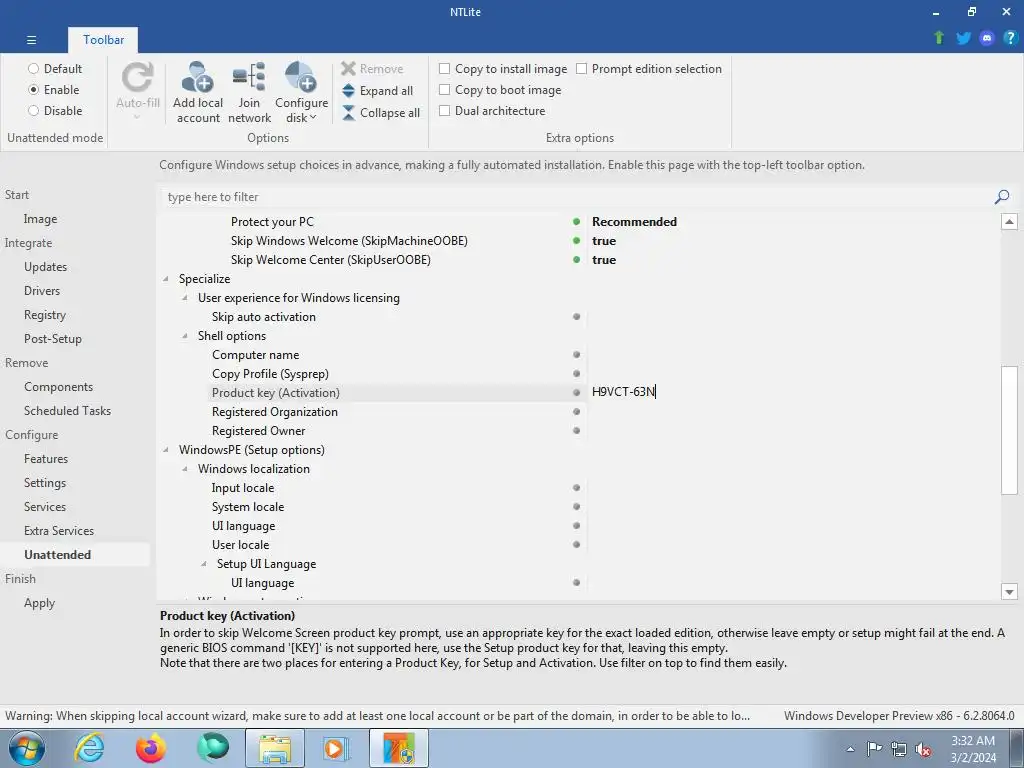Open the Updates page
1024x768 pixels.
coord(46,266)
